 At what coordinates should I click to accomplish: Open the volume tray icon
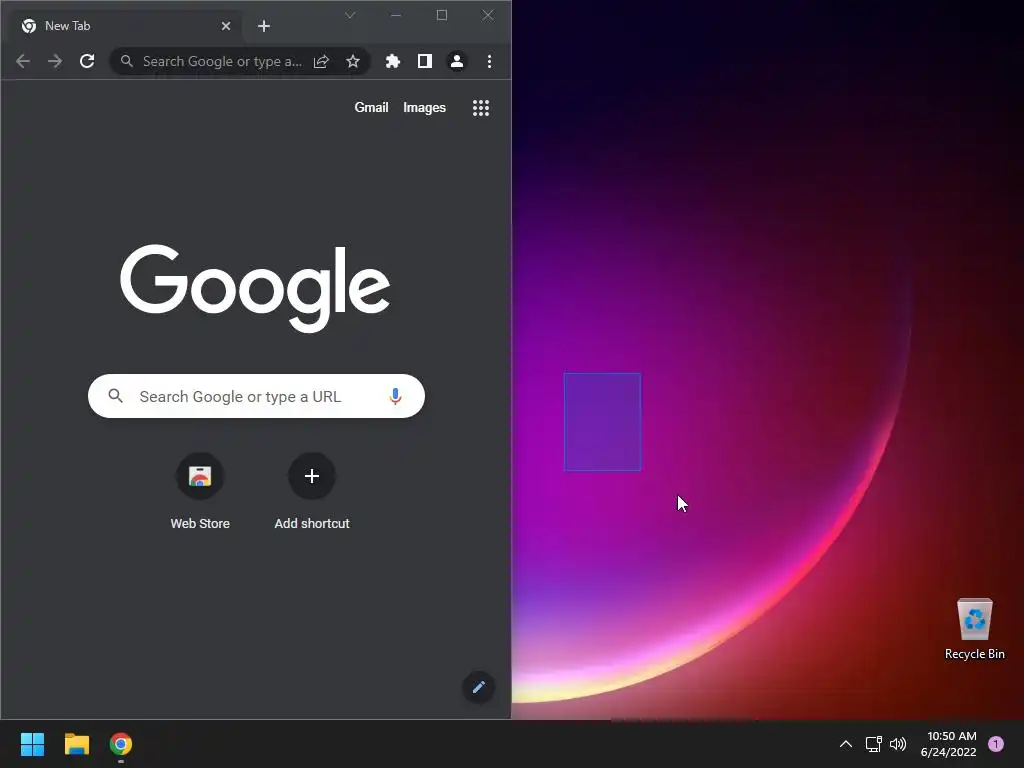898,744
